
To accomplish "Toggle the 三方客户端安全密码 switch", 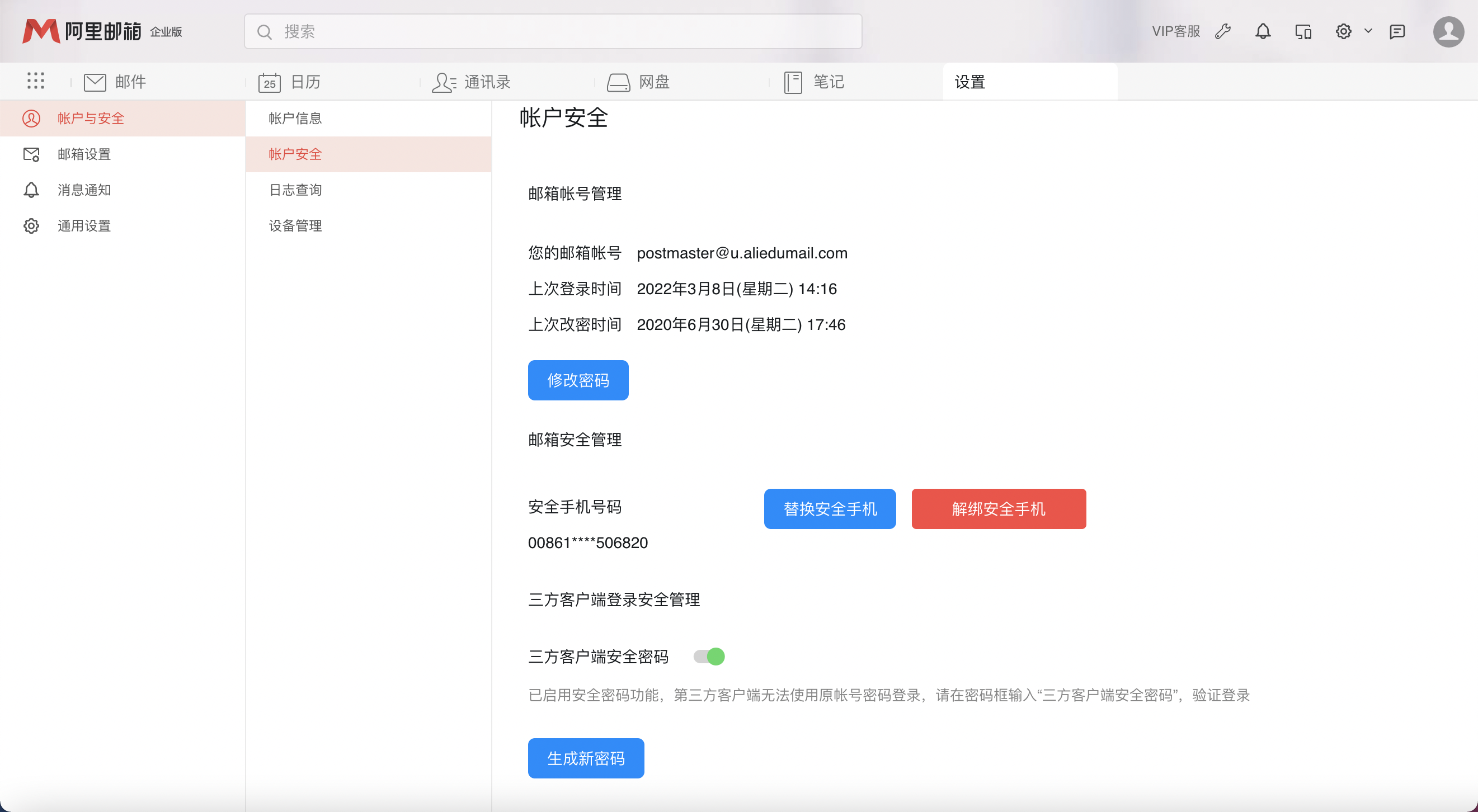I will (x=709, y=656).
